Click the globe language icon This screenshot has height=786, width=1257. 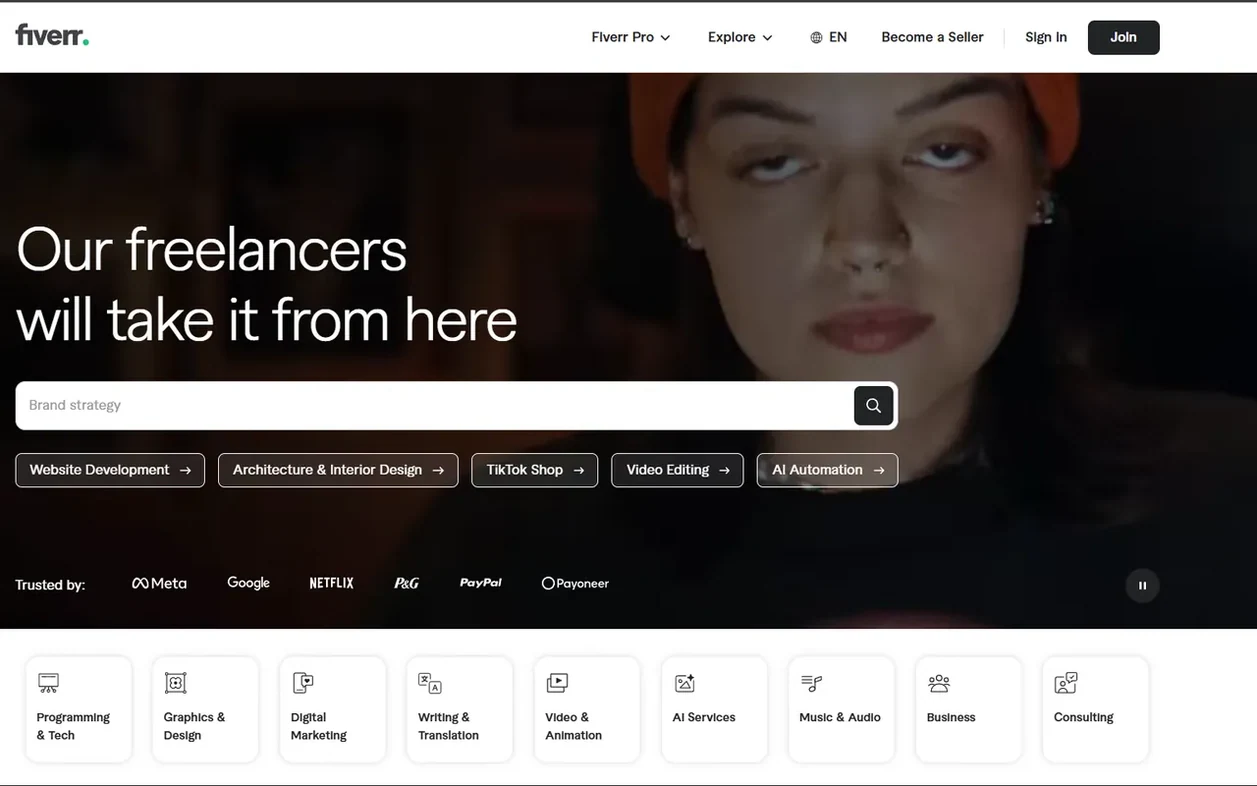click(816, 37)
